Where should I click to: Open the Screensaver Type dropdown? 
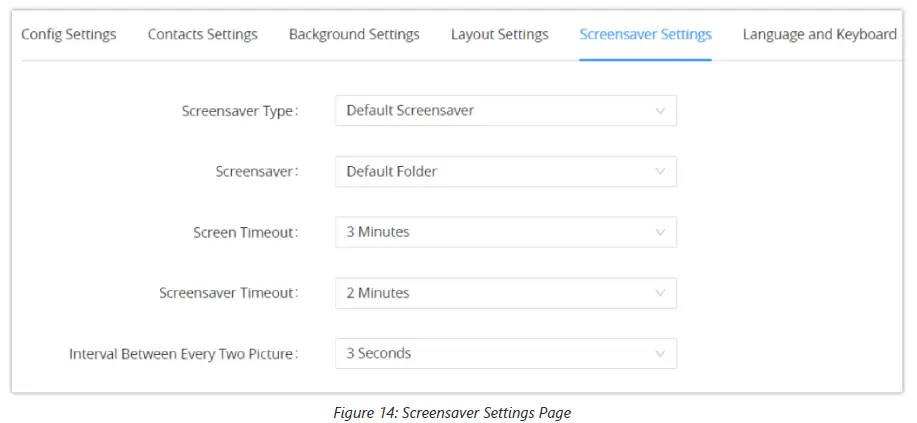[505, 111]
